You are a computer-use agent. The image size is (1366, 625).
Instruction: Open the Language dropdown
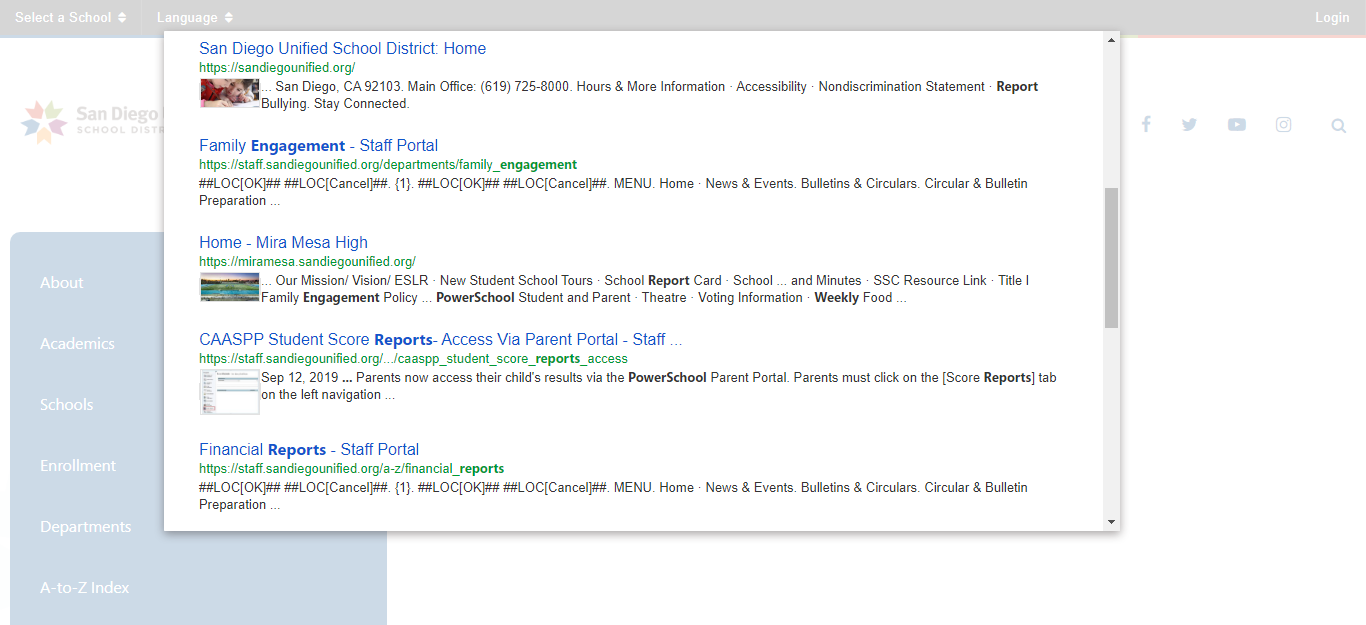pos(194,17)
